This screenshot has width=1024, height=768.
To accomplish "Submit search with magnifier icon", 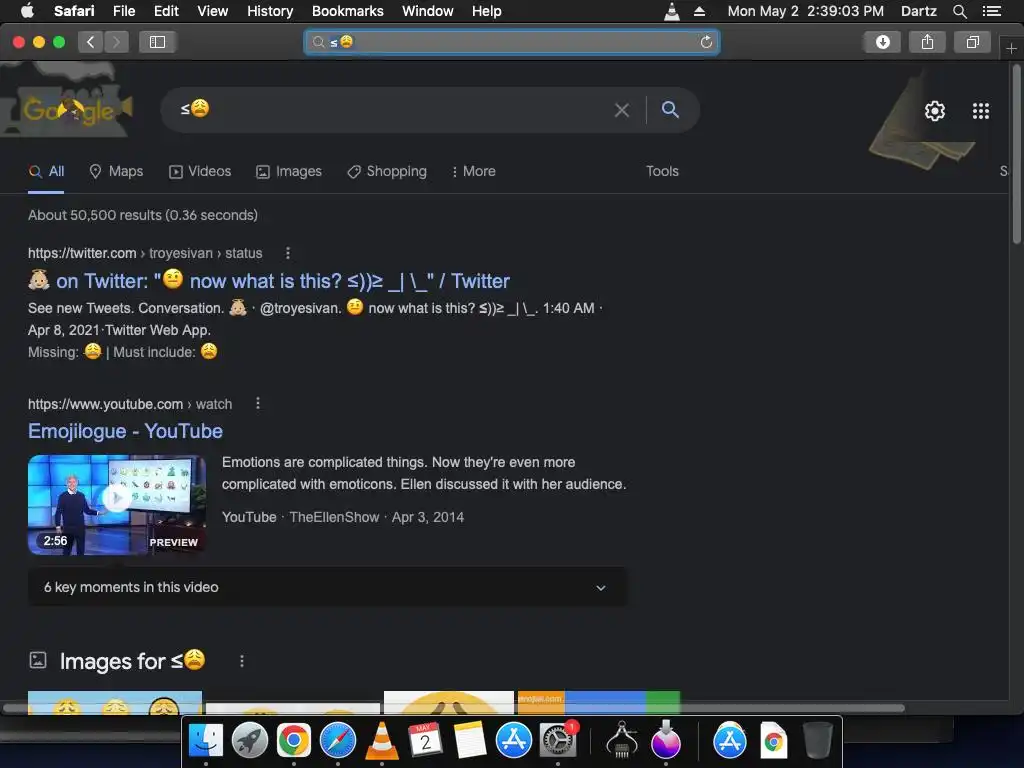I will click(x=670, y=110).
